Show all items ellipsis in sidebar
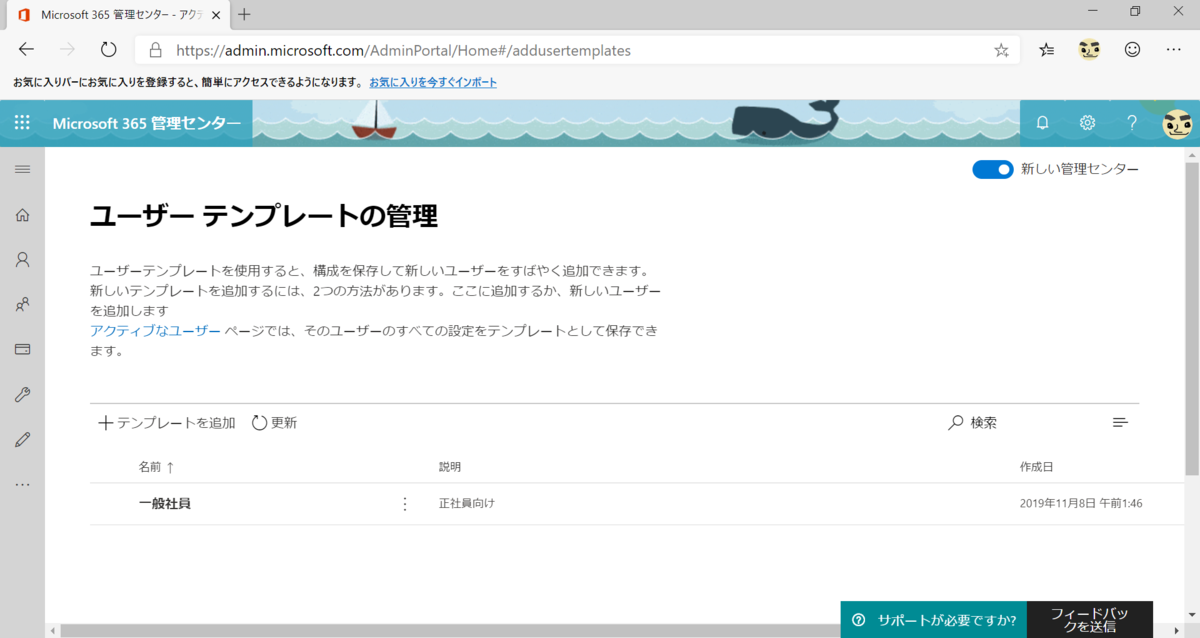 tap(22, 485)
